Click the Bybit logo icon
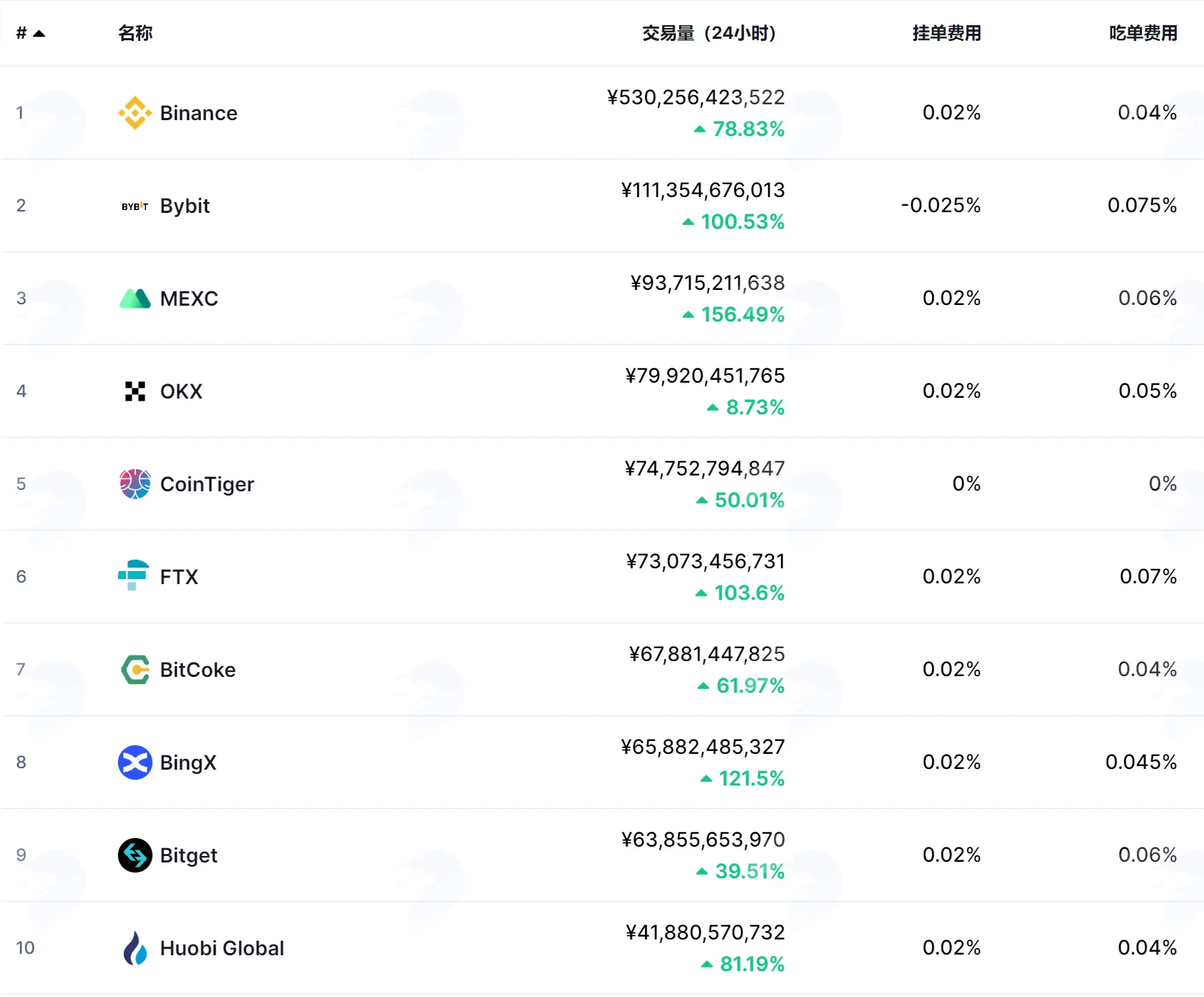Screen dimensions: 1204x997 tap(134, 206)
